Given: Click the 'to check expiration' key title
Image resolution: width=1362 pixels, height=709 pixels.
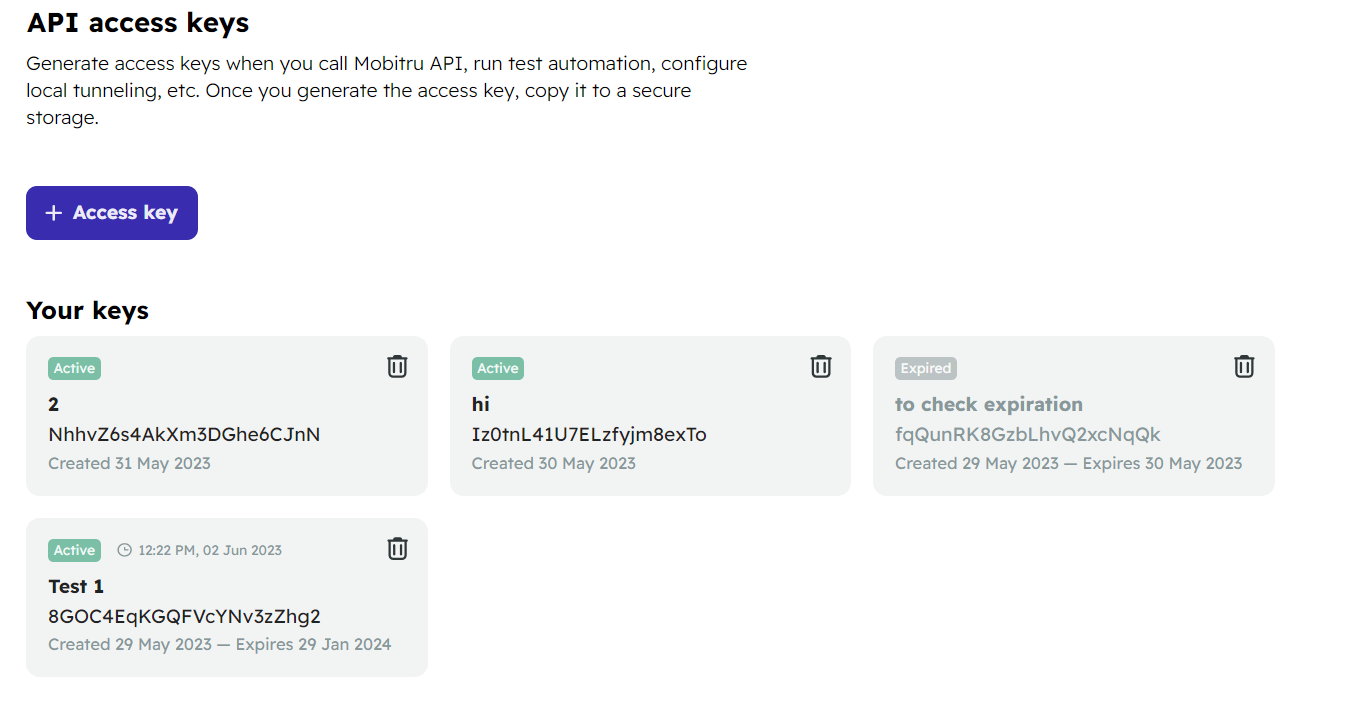Looking at the screenshot, I should (989, 404).
